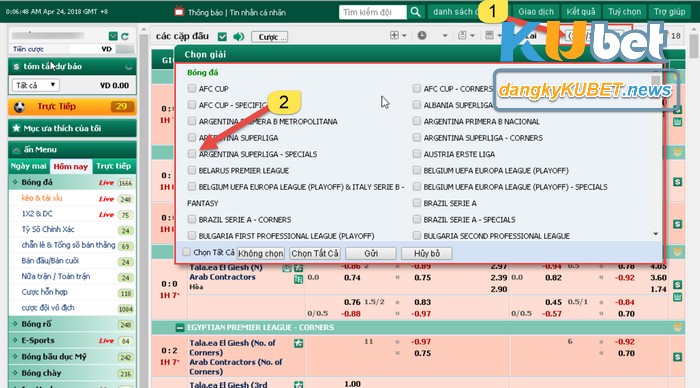Image resolution: width=700 pixels, height=388 pixels.
Task: Open Mục ưa thích của tôi
Action: click(72, 129)
